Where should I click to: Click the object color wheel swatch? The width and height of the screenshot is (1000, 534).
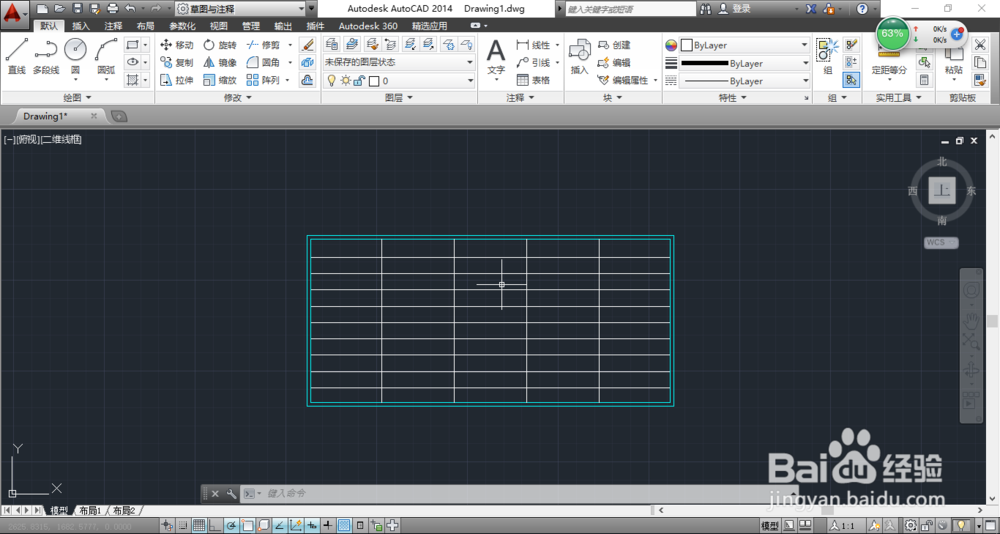(671, 45)
